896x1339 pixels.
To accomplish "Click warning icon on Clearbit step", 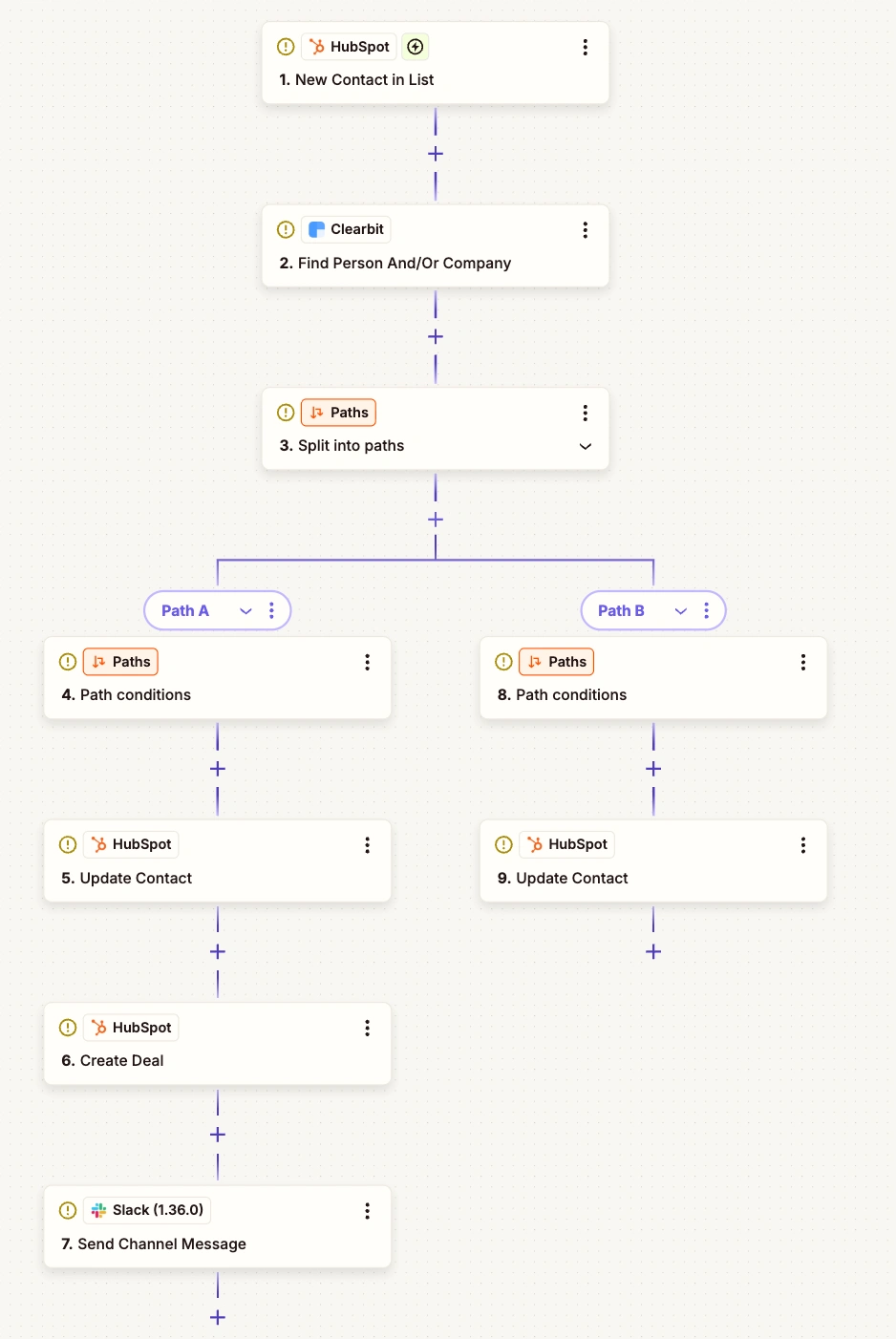I will click(x=285, y=230).
